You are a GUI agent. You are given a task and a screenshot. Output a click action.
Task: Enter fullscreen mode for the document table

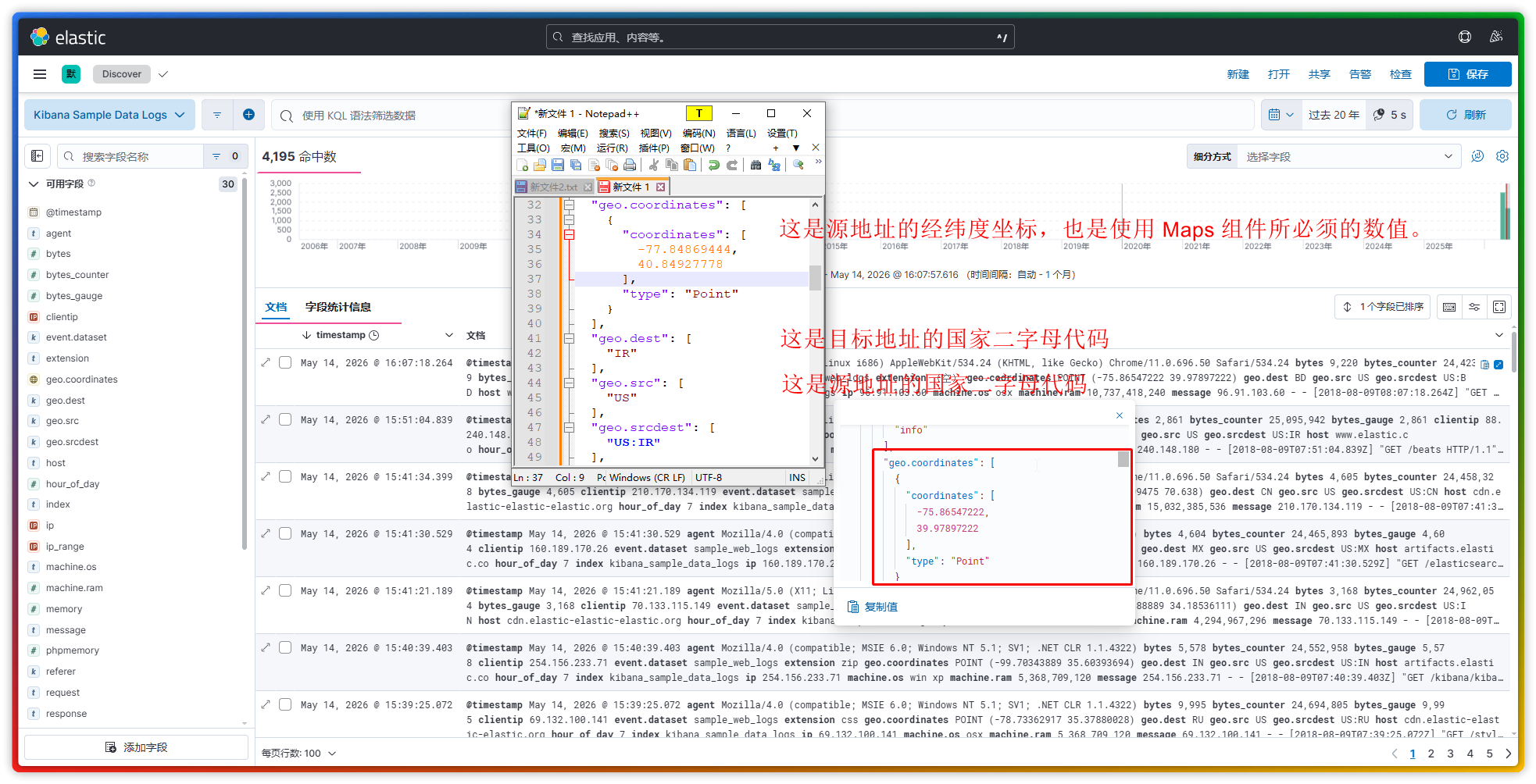tap(1499, 307)
